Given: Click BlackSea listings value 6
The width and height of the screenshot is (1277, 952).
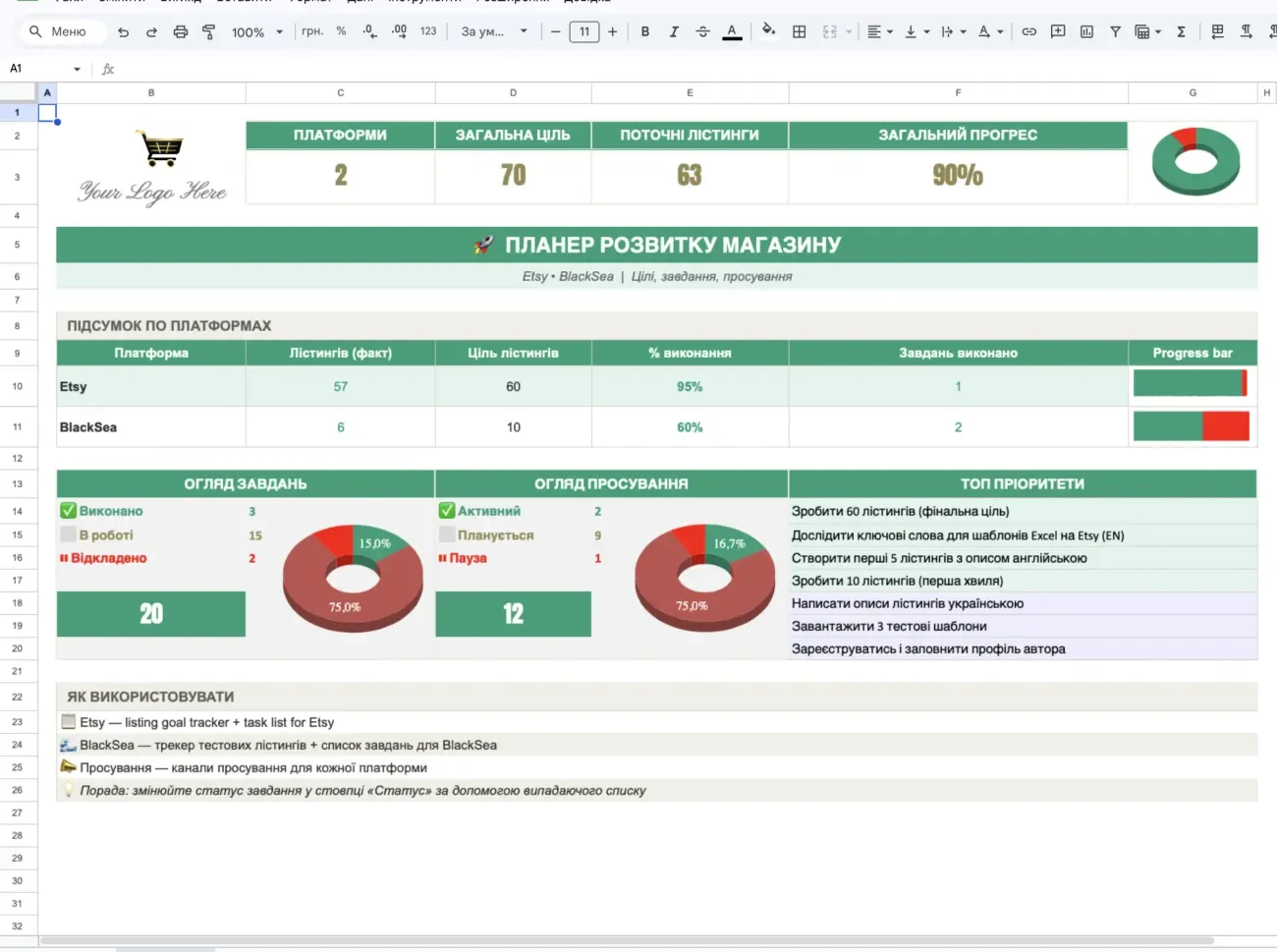Looking at the screenshot, I should point(341,426).
